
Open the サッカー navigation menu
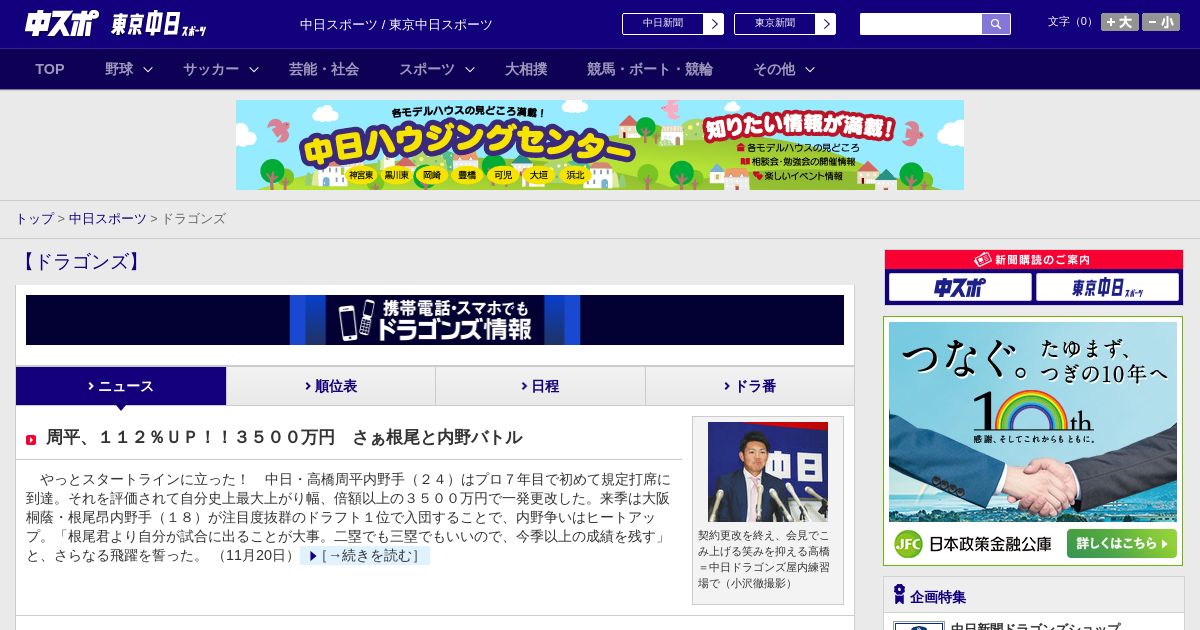211,69
